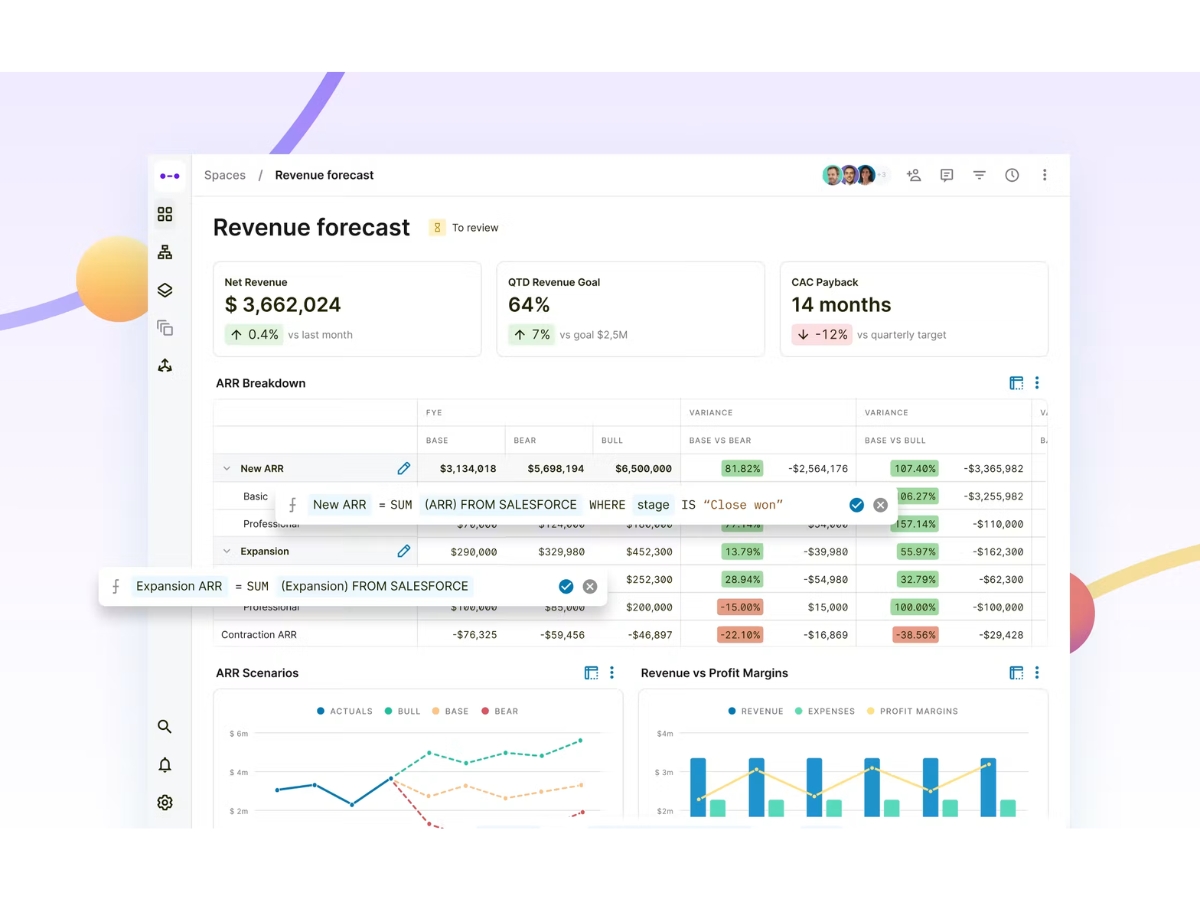
Task: Confirm the New ARR formula with checkmark
Action: 856,505
